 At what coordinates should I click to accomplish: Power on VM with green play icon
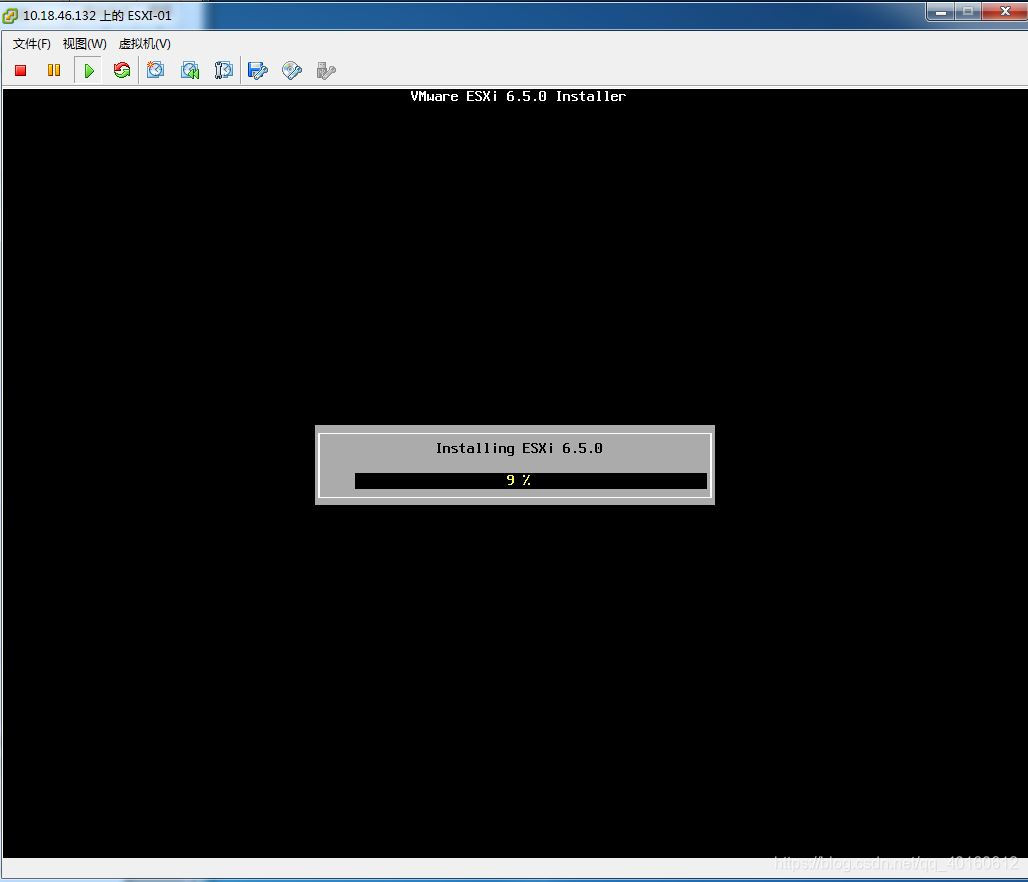89,70
